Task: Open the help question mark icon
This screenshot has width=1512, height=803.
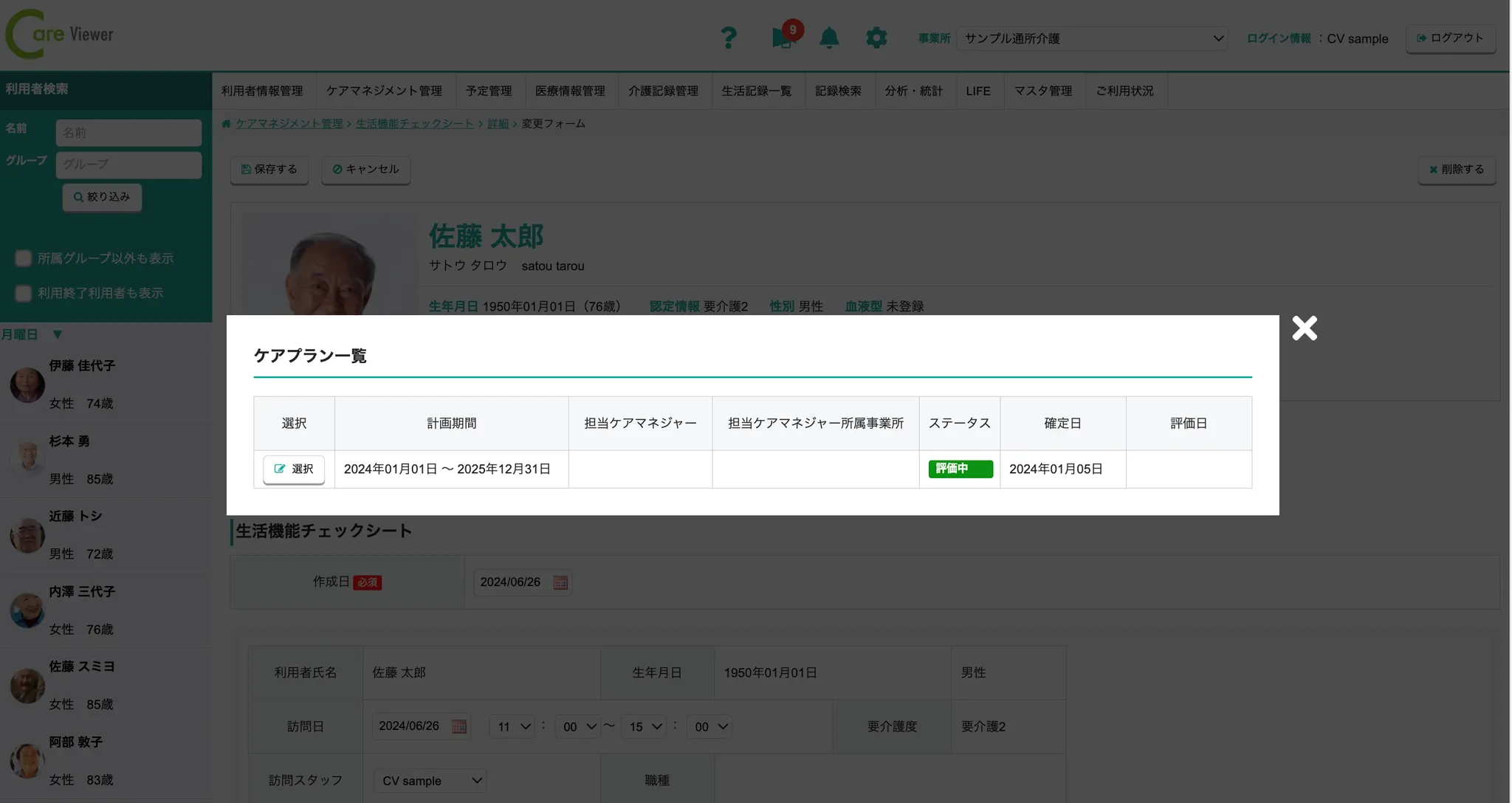Action: coord(728,38)
